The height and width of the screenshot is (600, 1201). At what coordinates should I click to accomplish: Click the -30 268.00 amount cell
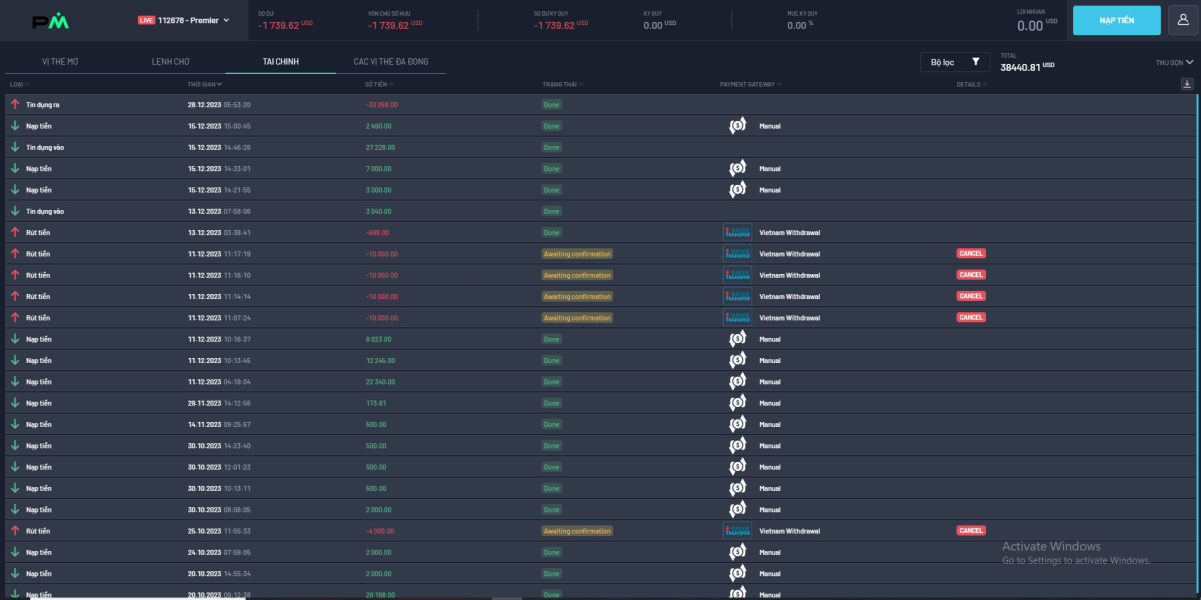click(x=382, y=104)
